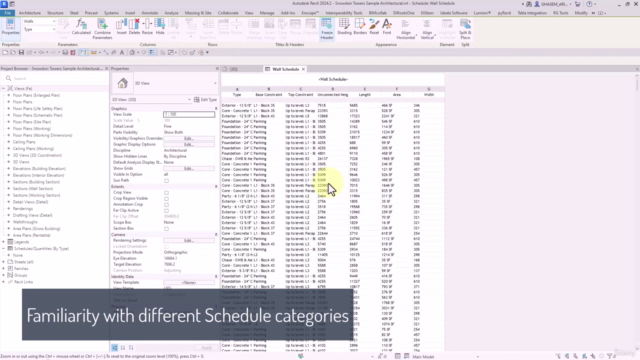The image size is (640, 360).
Task: Open the Walls category dropdown in ribbon
Action: 39,21
